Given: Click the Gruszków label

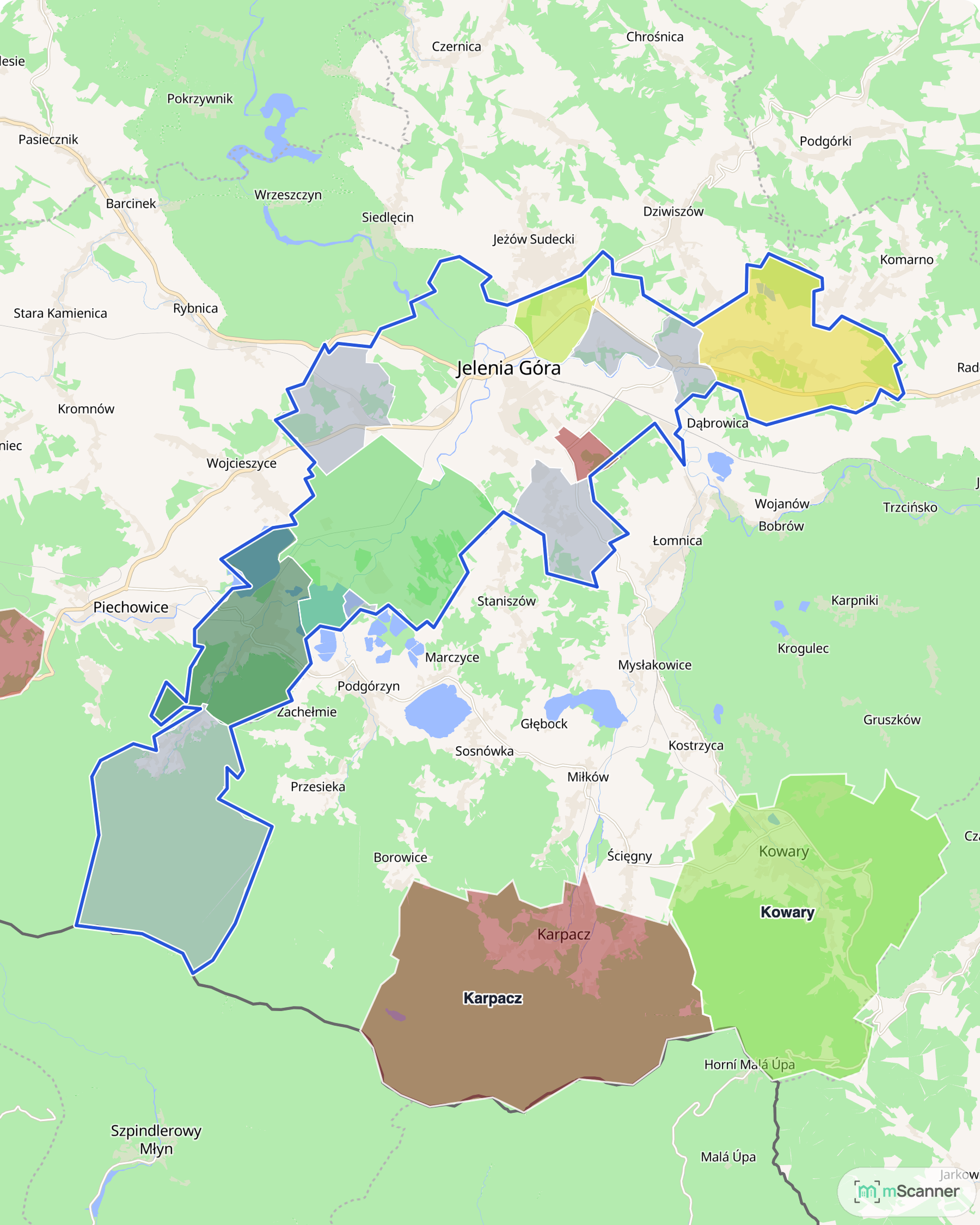Looking at the screenshot, I should tap(892, 720).
